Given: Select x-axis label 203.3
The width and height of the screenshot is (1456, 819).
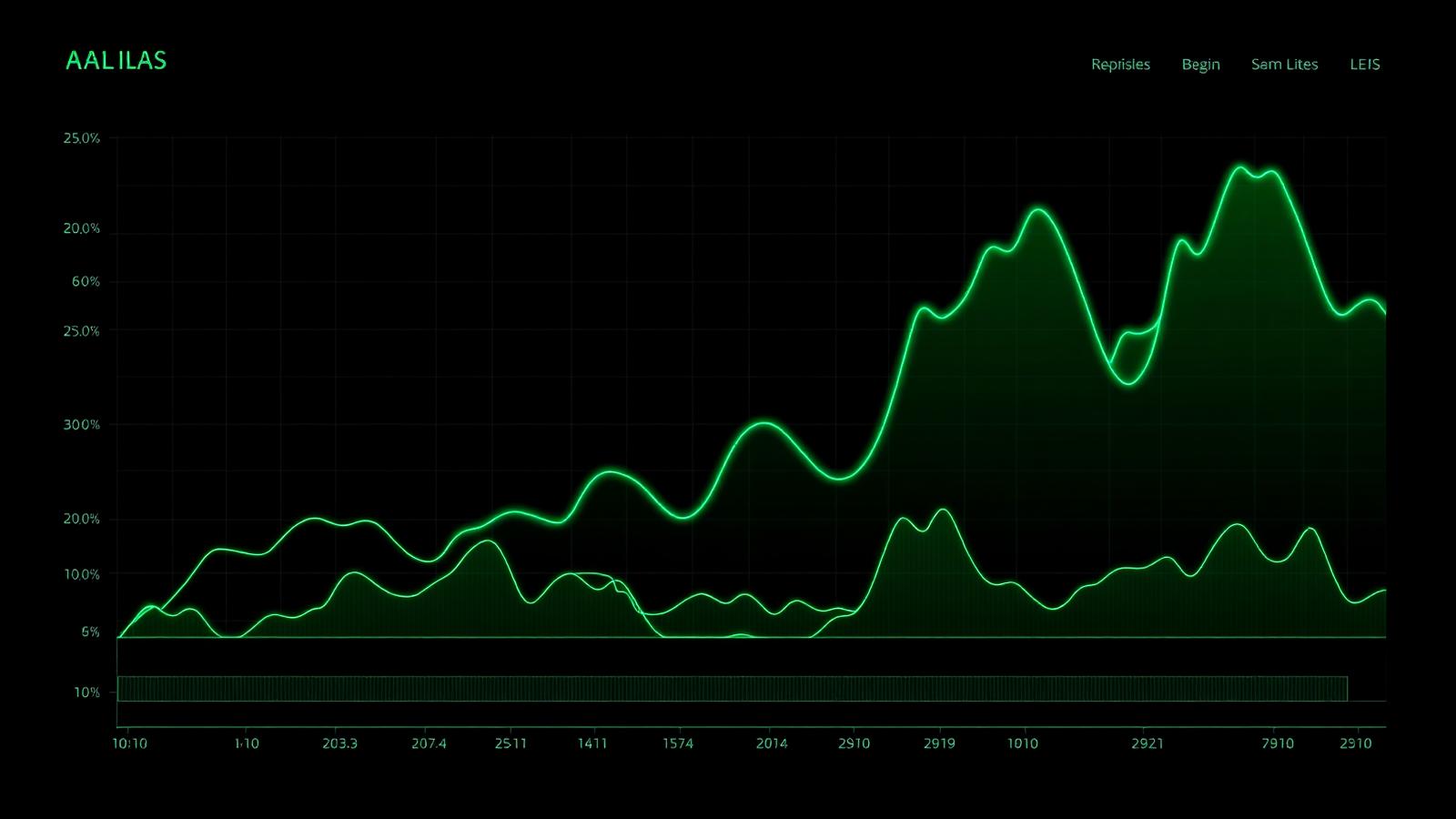Looking at the screenshot, I should 339,743.
